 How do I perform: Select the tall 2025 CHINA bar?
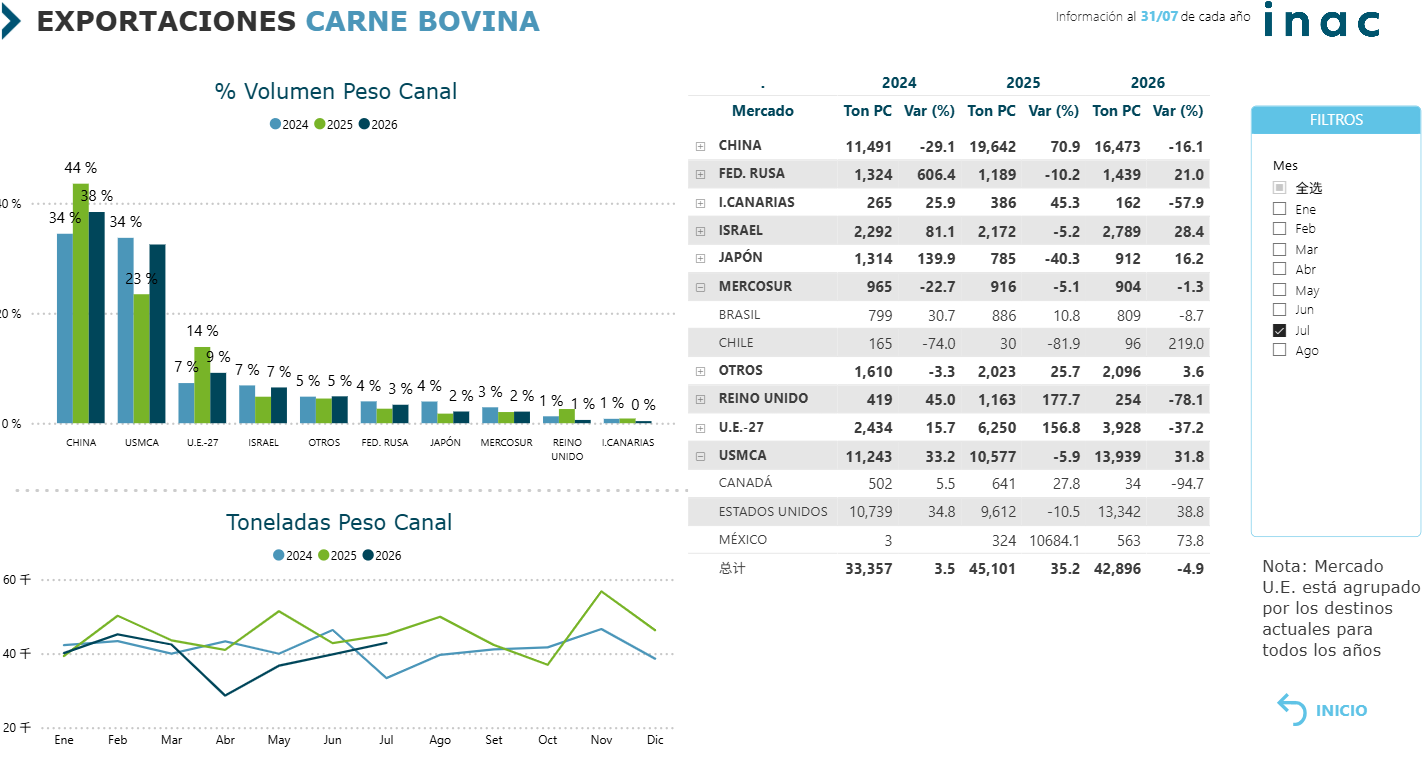coord(80,303)
